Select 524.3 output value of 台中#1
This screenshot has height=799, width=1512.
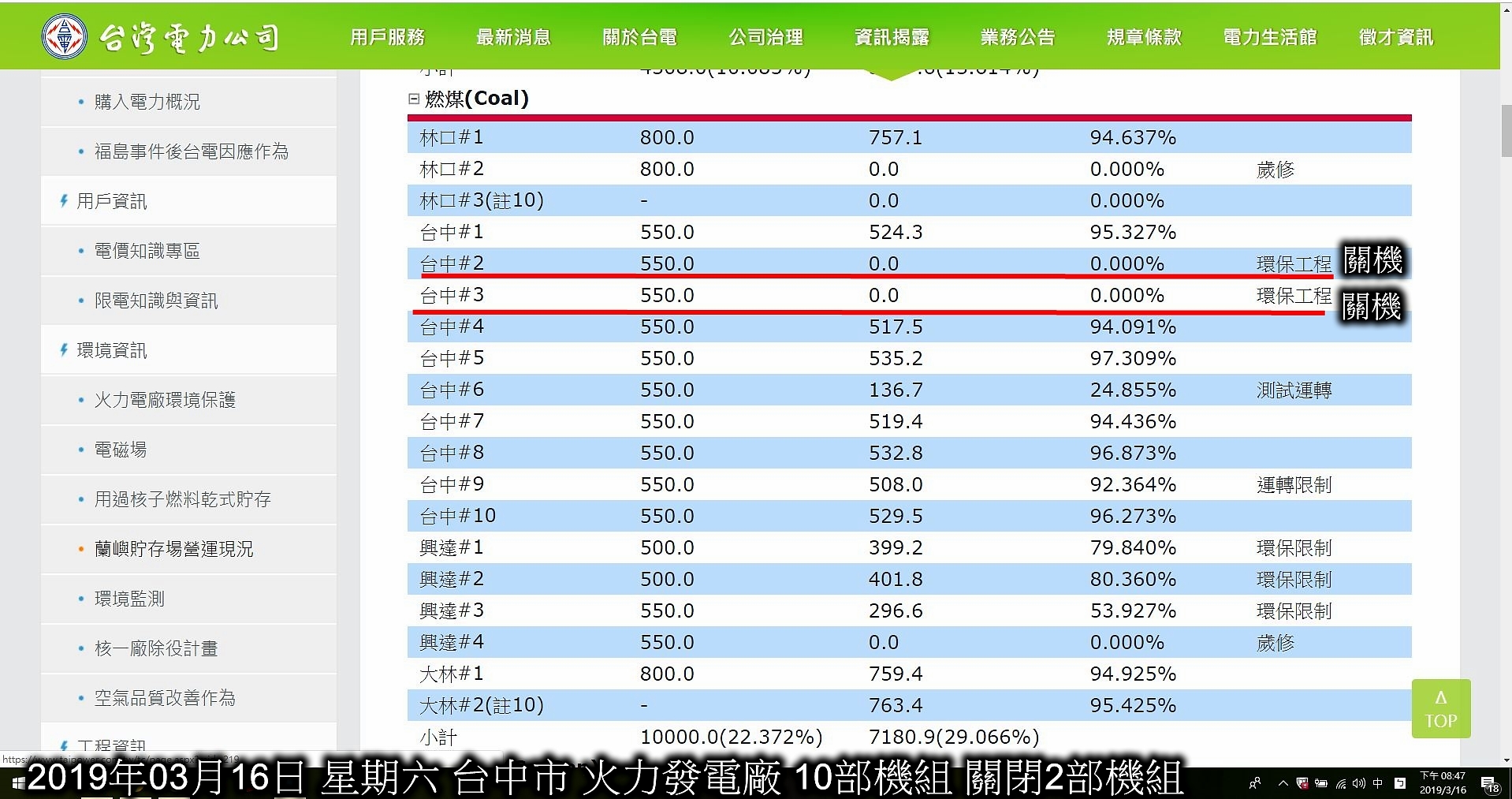(896, 232)
